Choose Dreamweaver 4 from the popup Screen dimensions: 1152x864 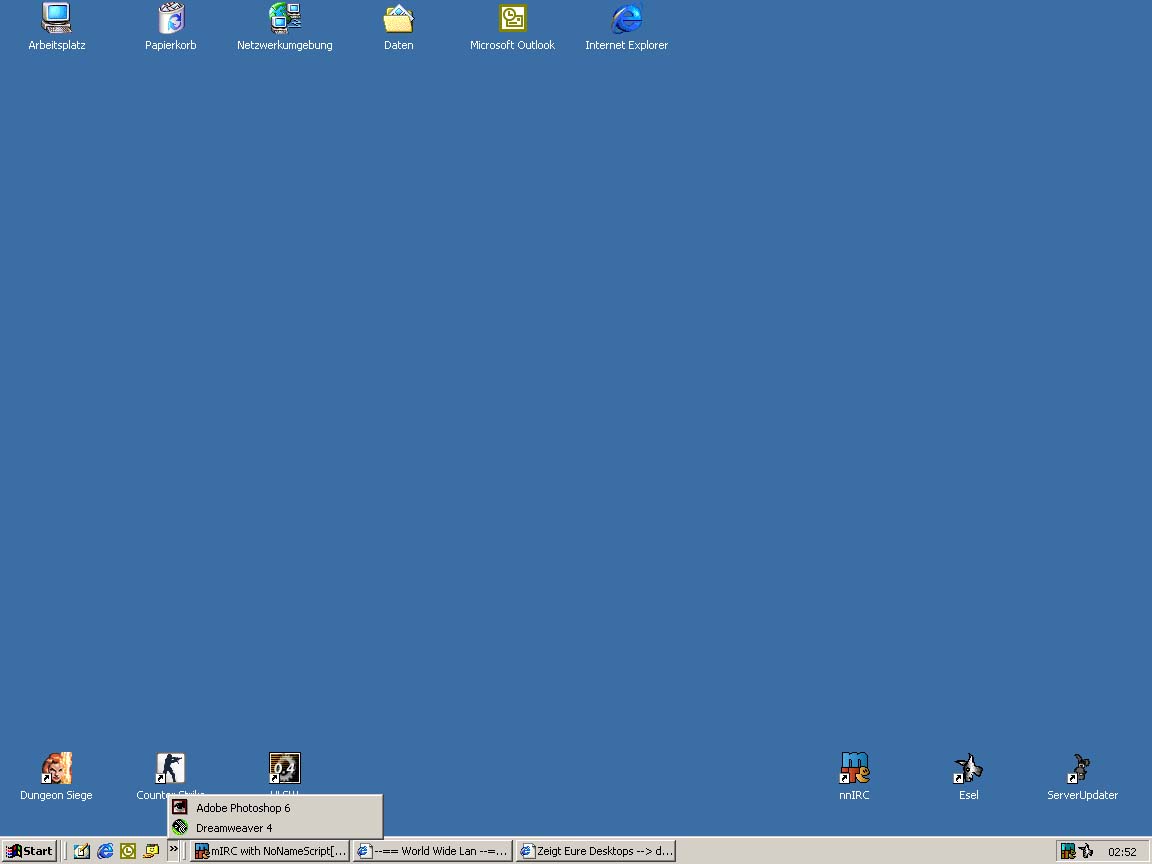233,828
